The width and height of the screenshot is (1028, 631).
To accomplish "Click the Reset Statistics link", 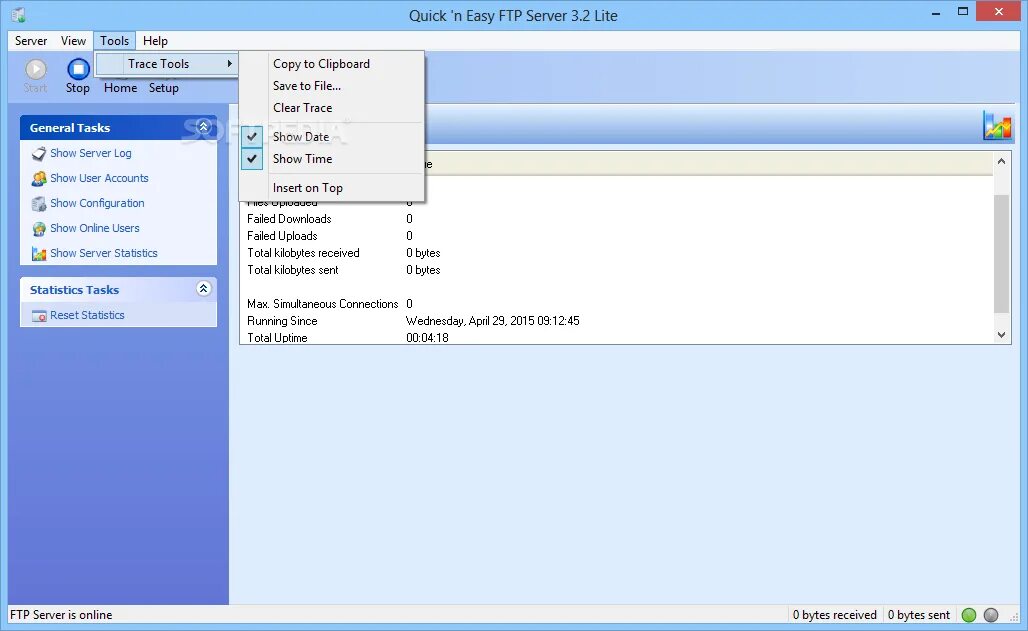I will (x=87, y=315).
